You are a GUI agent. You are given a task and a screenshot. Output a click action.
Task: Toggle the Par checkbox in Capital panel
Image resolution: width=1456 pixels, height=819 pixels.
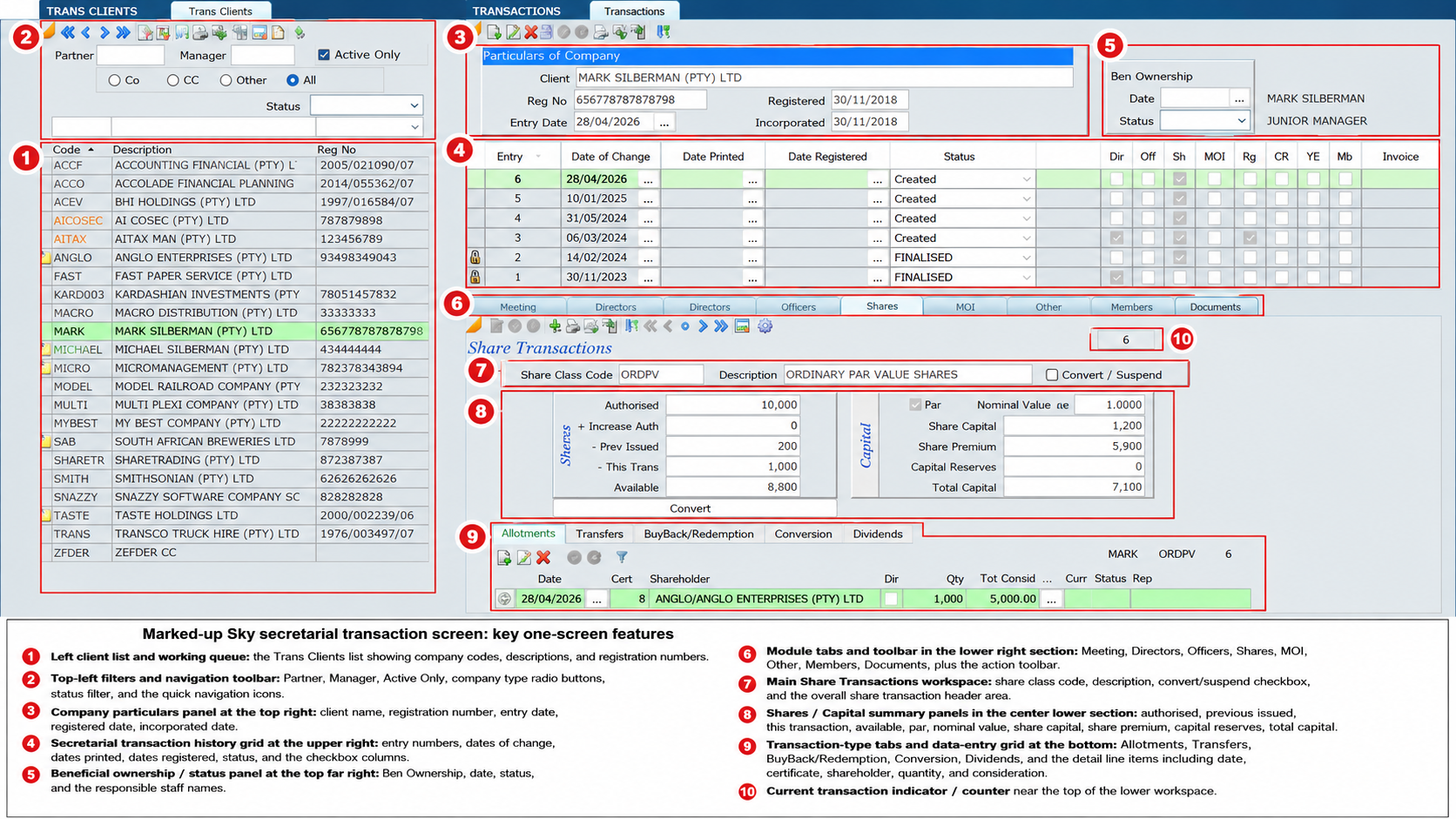915,405
